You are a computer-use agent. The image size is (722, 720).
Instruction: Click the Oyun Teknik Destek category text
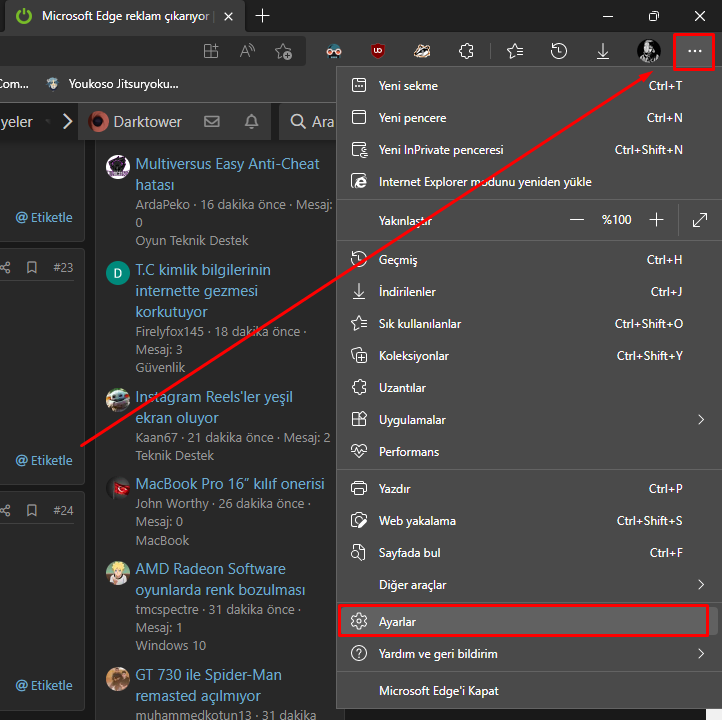(192, 240)
